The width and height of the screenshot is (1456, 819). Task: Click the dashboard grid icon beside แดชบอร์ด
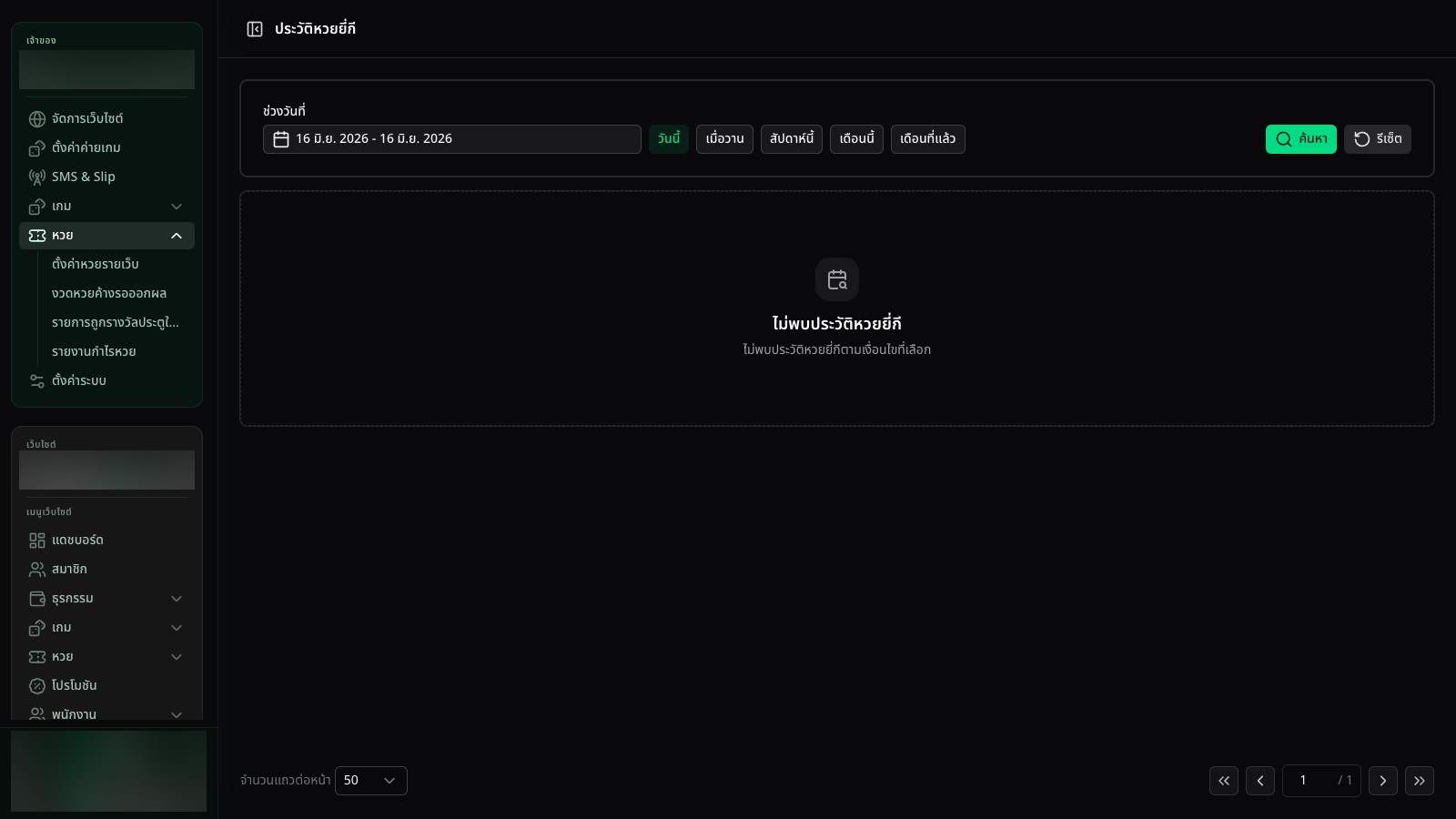tap(37, 541)
